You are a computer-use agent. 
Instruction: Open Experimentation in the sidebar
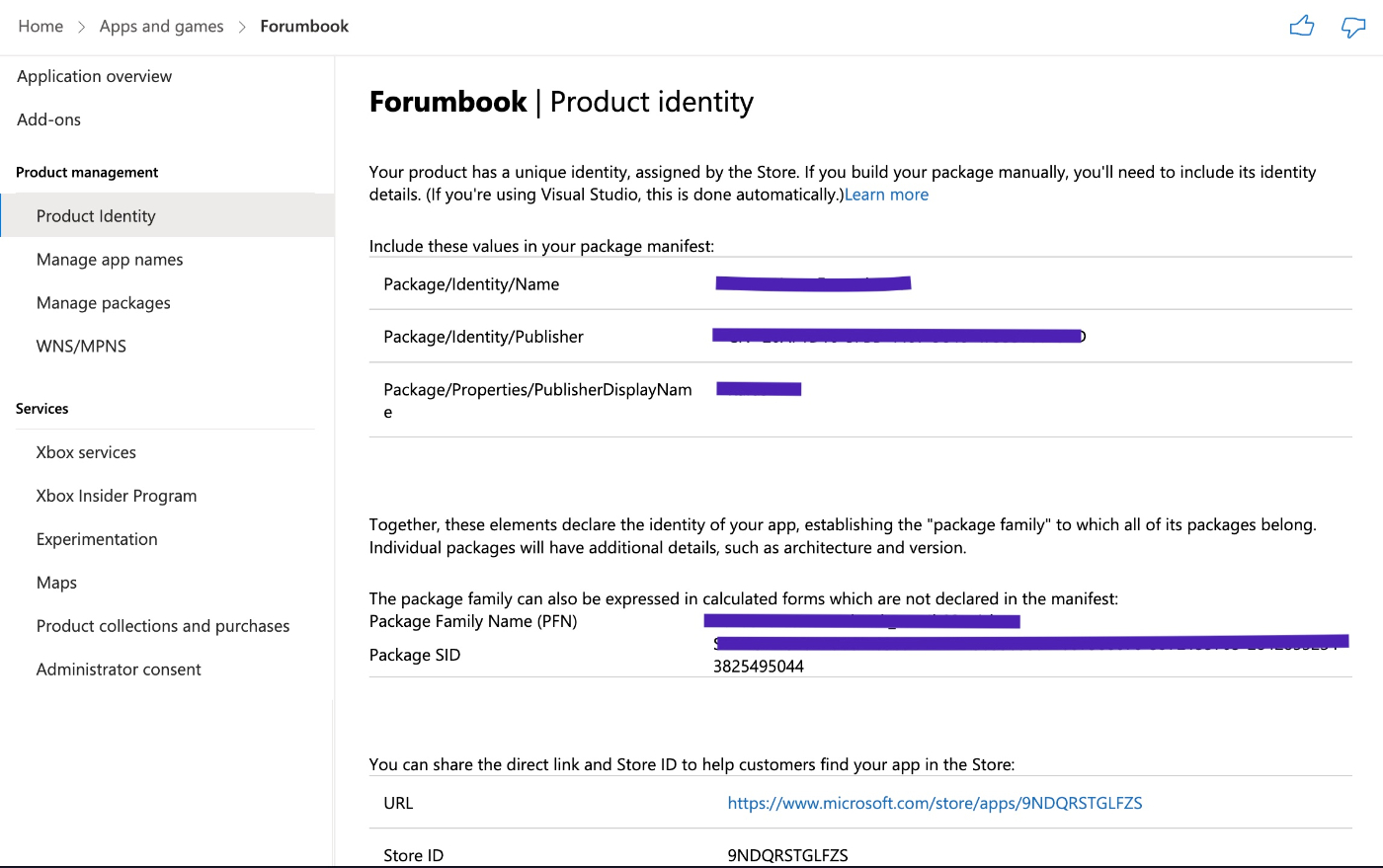(97, 539)
